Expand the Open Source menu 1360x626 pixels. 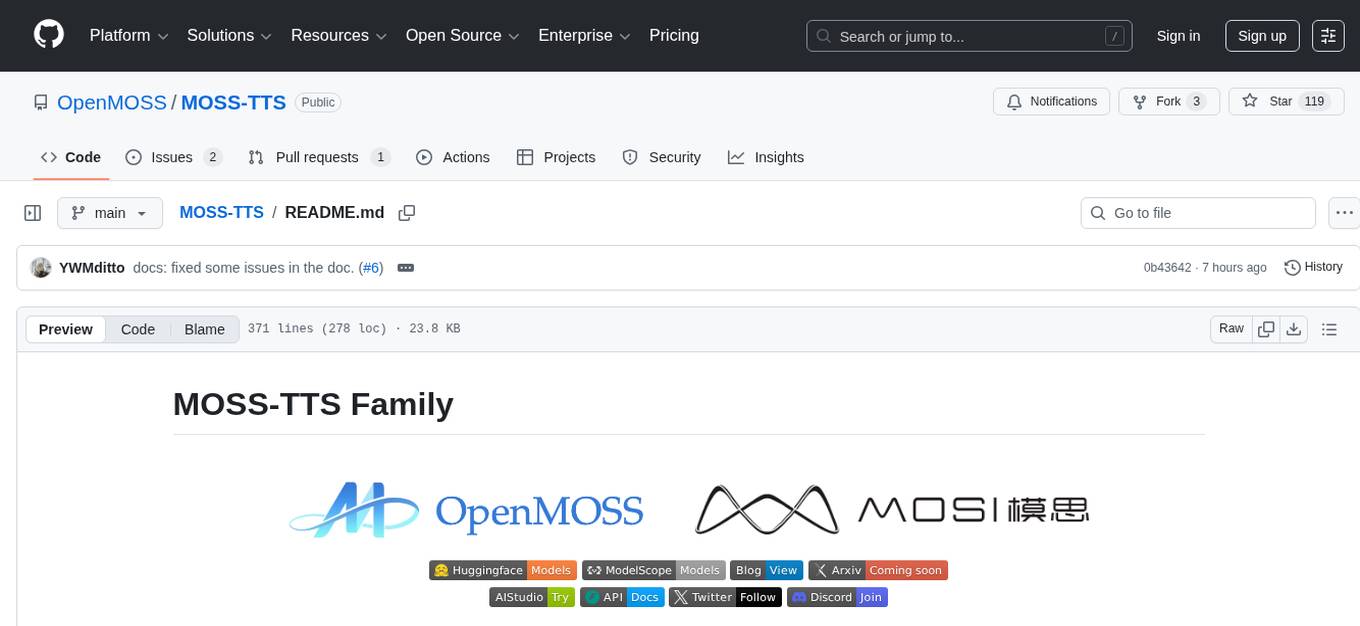pos(462,35)
